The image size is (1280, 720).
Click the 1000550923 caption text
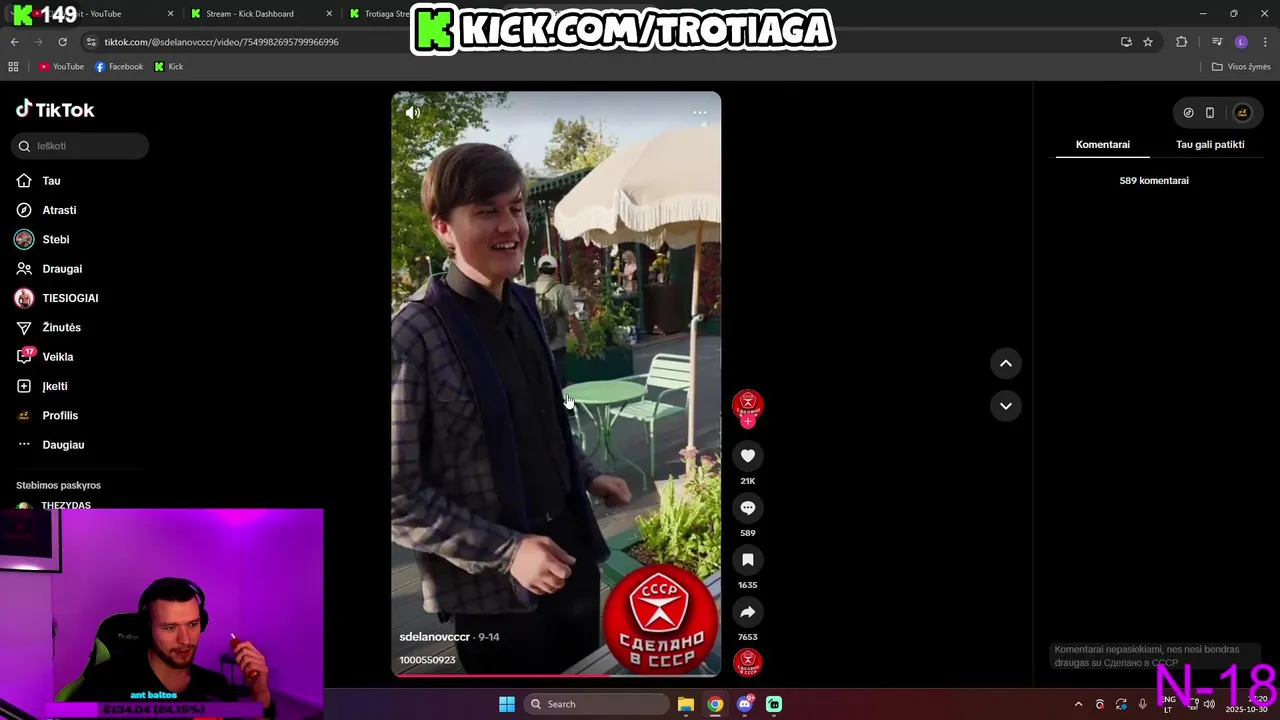pyautogui.click(x=427, y=660)
